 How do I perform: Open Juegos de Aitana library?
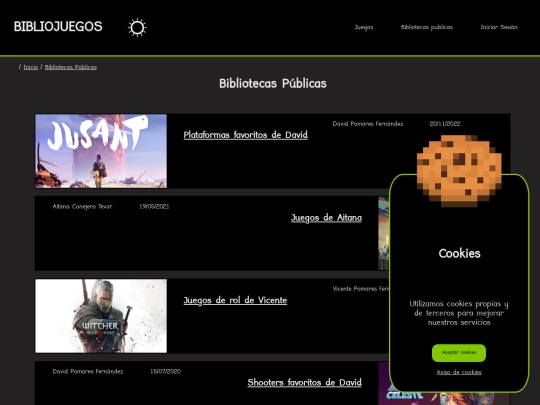point(326,218)
